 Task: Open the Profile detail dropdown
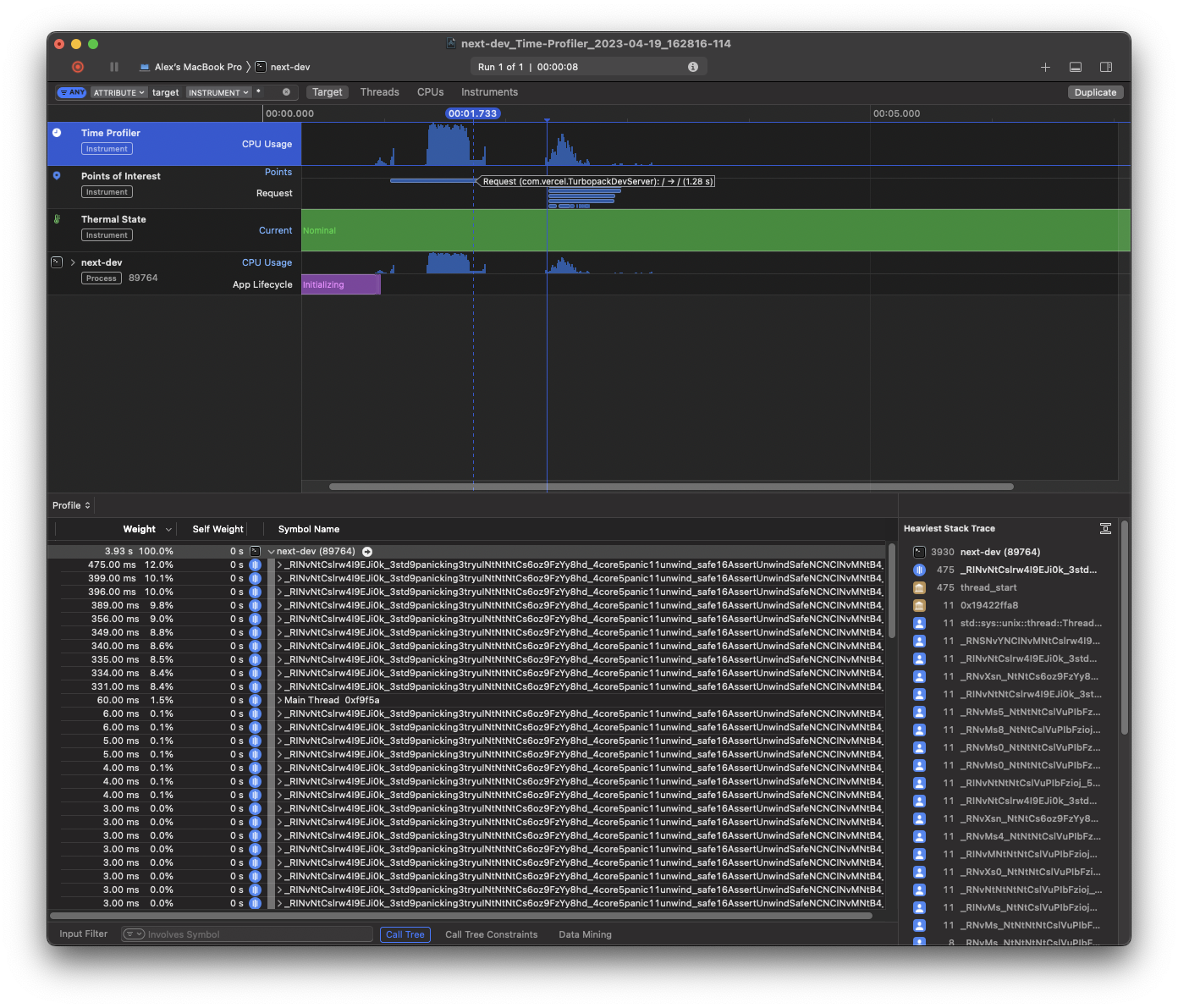(71, 505)
